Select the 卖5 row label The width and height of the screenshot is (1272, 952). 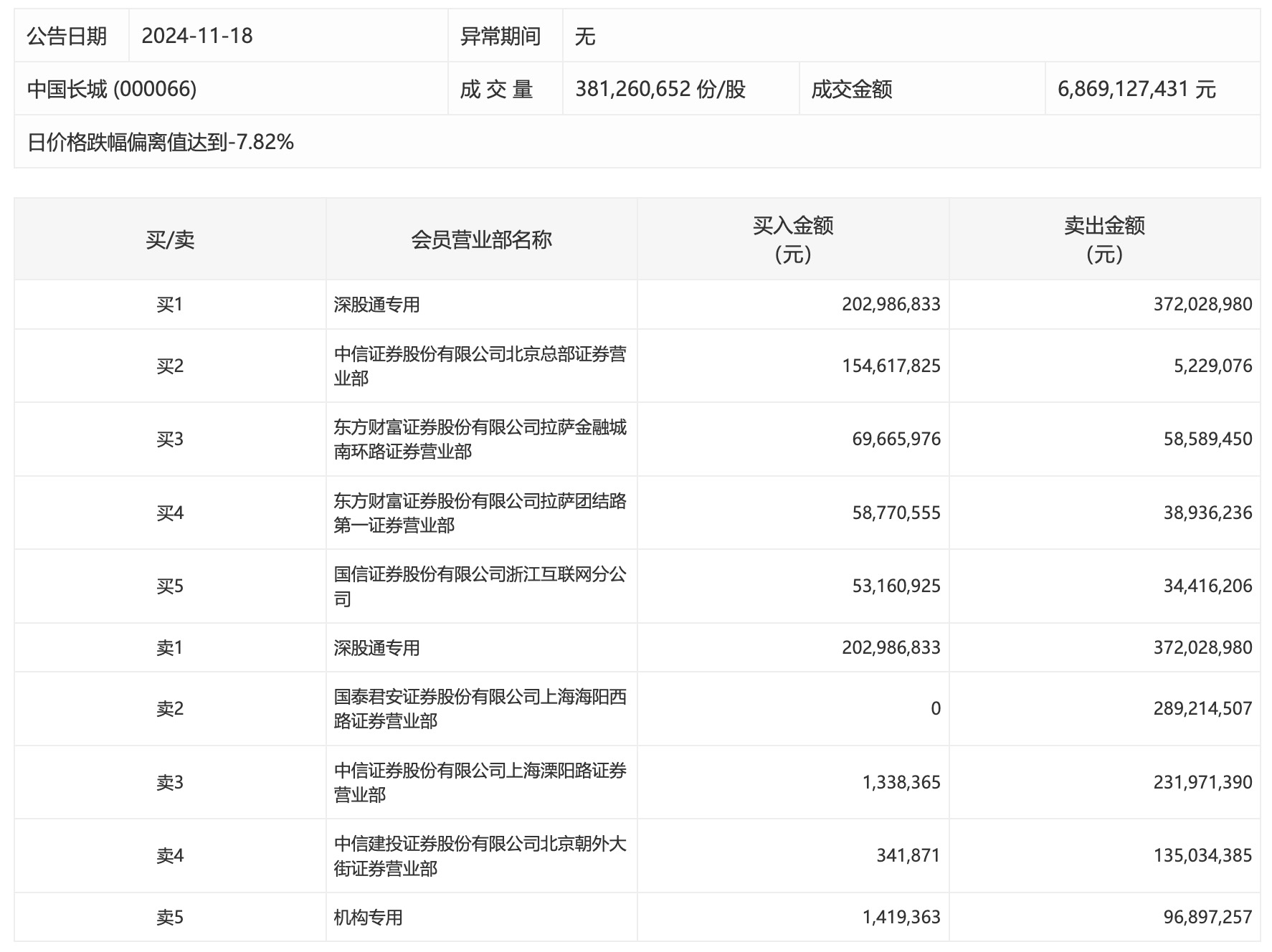pyautogui.click(x=170, y=918)
